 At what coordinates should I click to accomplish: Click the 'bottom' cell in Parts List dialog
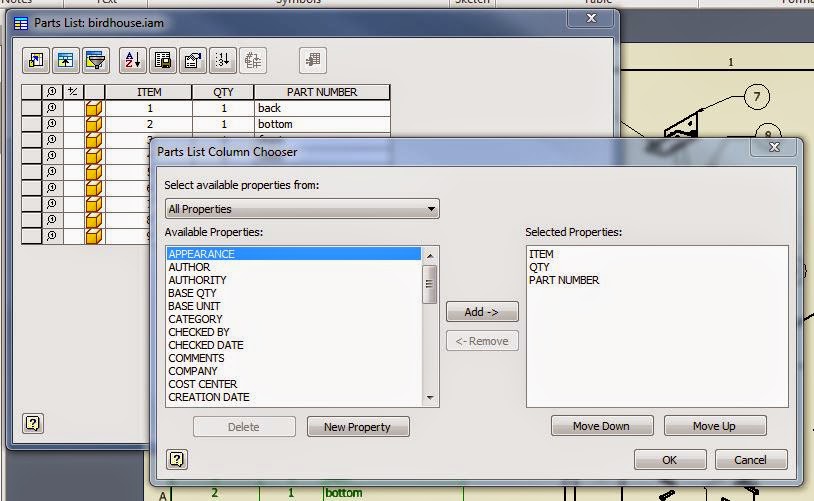pos(322,124)
